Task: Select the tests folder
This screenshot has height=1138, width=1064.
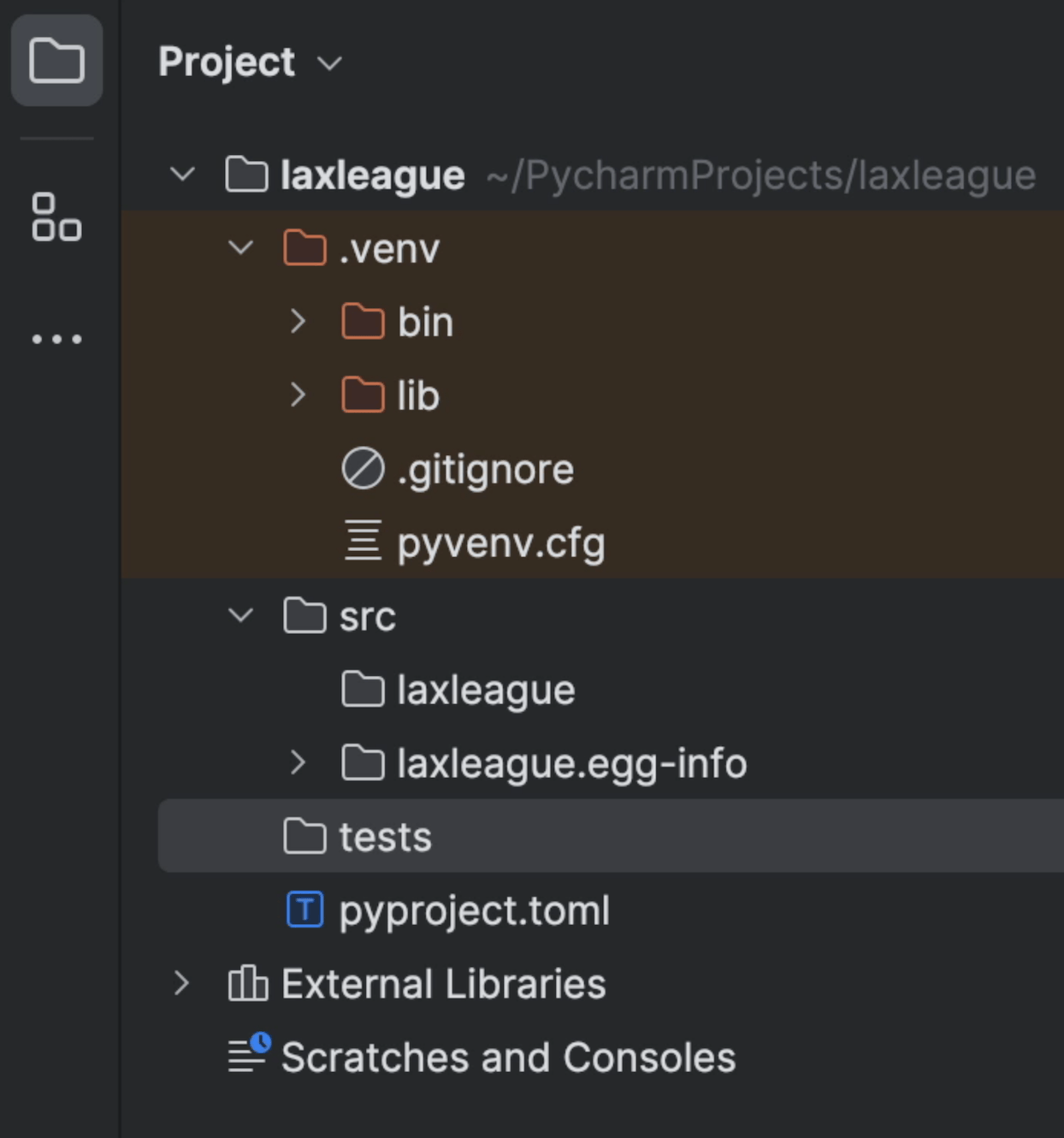Action: 385,836
